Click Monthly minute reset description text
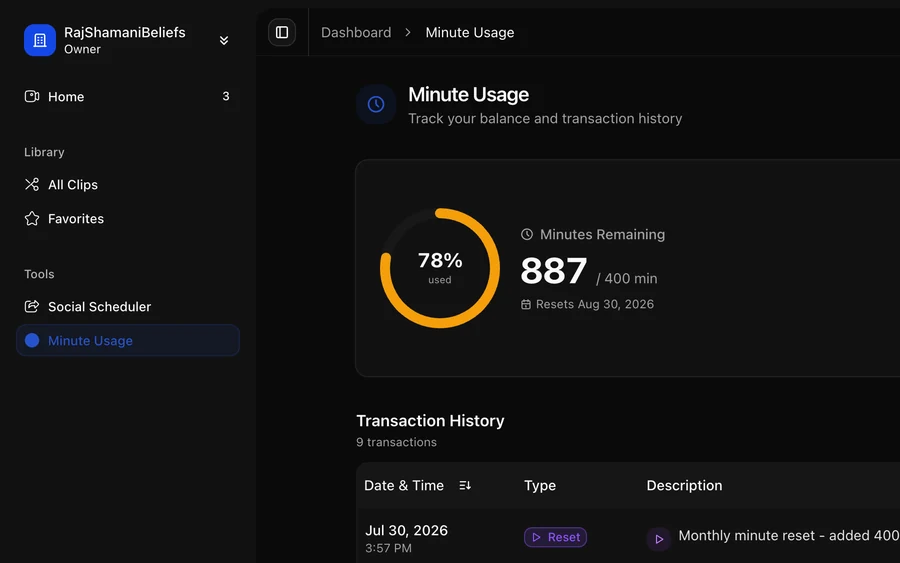The width and height of the screenshot is (900, 563). tap(789, 535)
